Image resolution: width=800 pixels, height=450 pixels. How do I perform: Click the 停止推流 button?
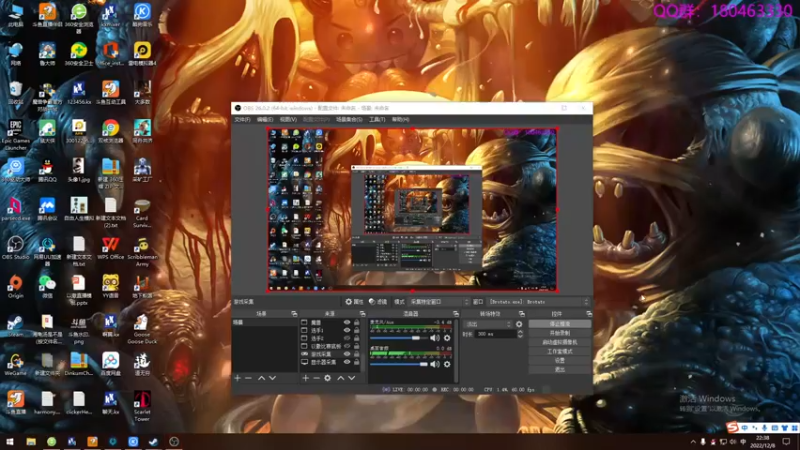pos(560,324)
